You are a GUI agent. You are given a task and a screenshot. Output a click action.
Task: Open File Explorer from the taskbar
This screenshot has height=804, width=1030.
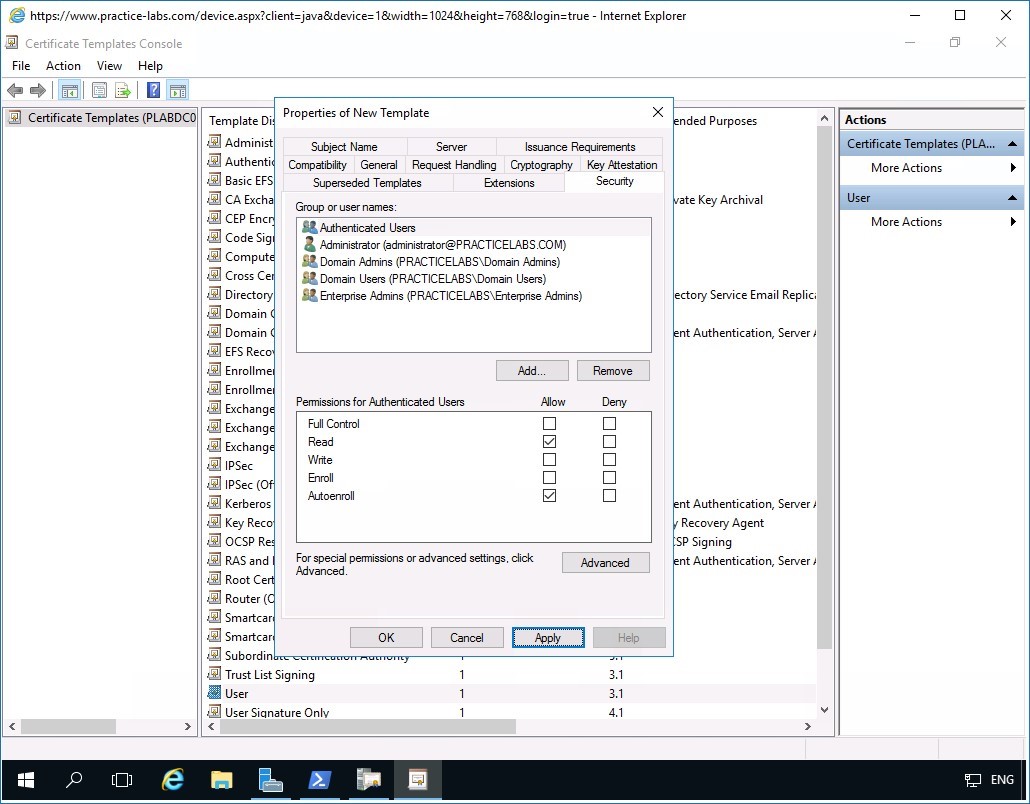221,780
